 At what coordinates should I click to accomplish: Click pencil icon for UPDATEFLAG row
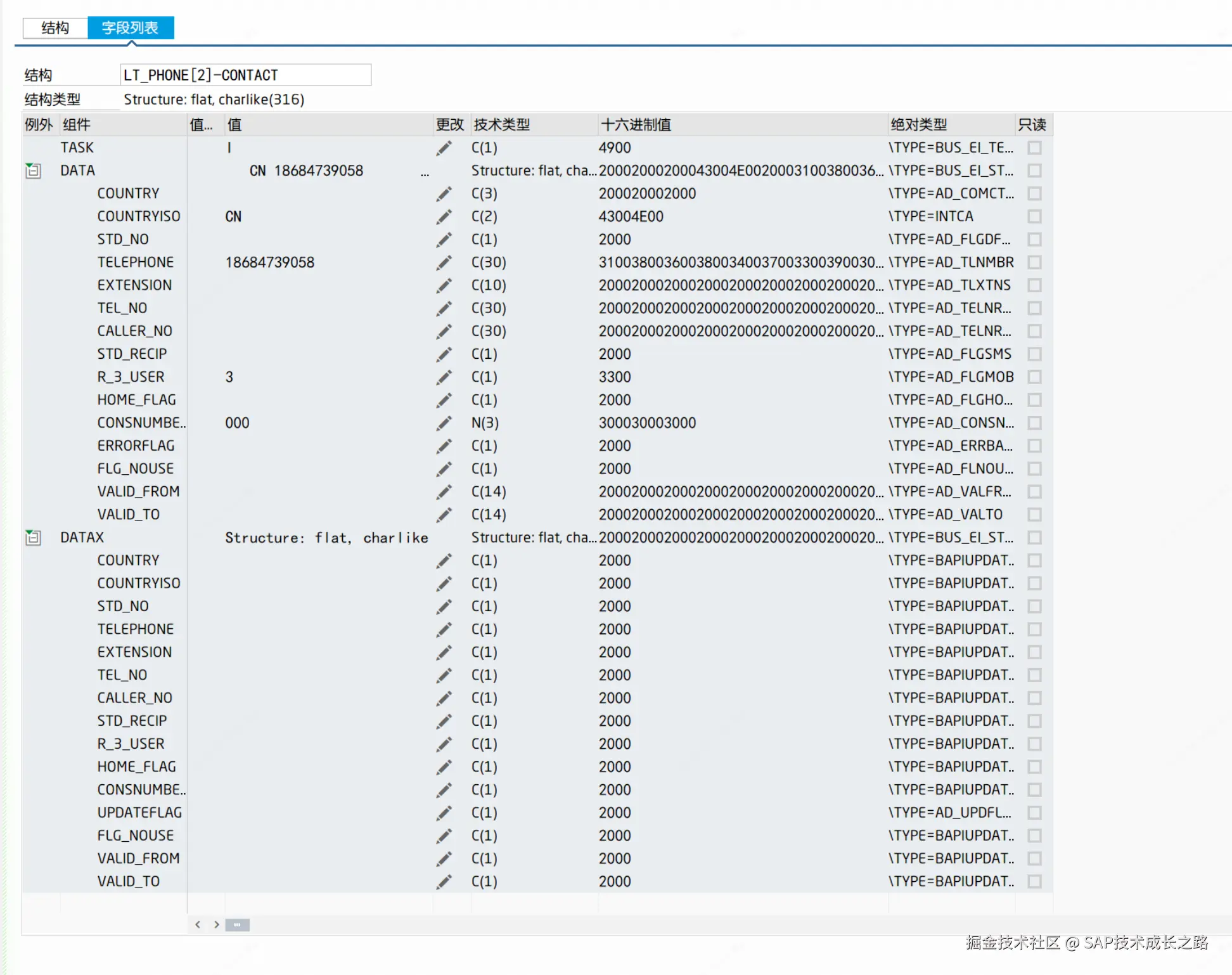pyautogui.click(x=444, y=813)
